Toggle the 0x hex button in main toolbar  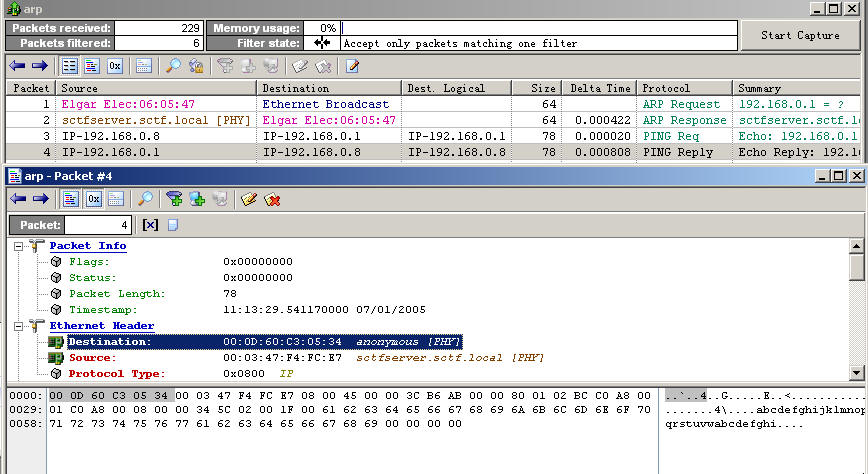tap(114, 67)
